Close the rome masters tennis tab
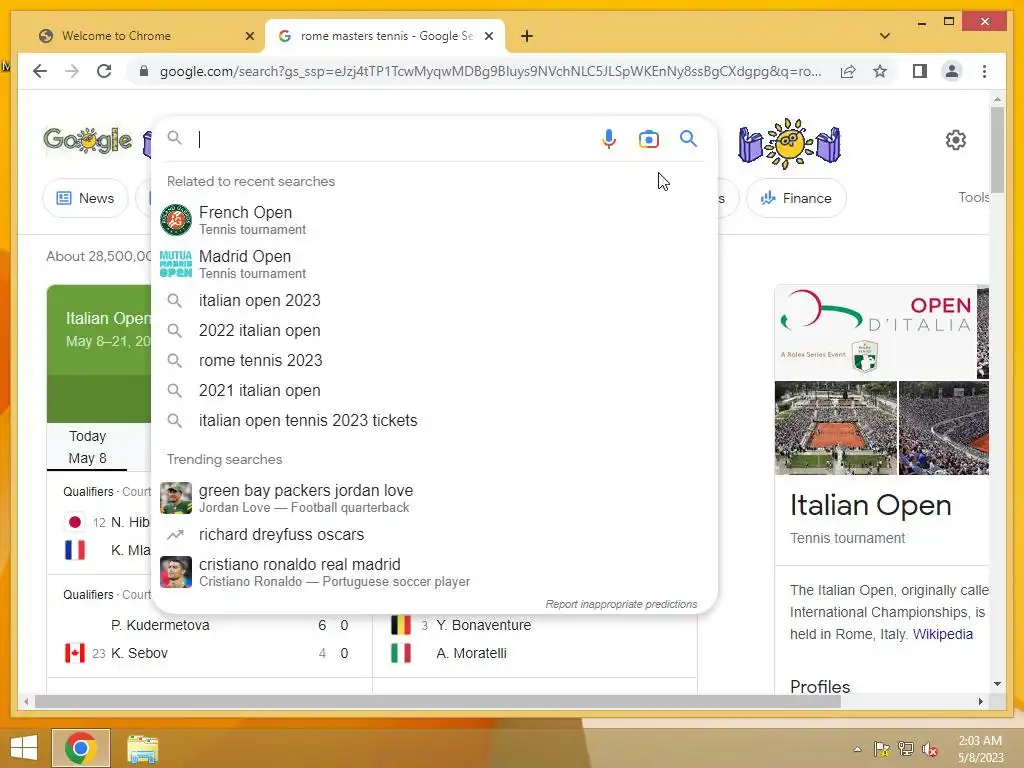1024x768 pixels. click(x=488, y=36)
